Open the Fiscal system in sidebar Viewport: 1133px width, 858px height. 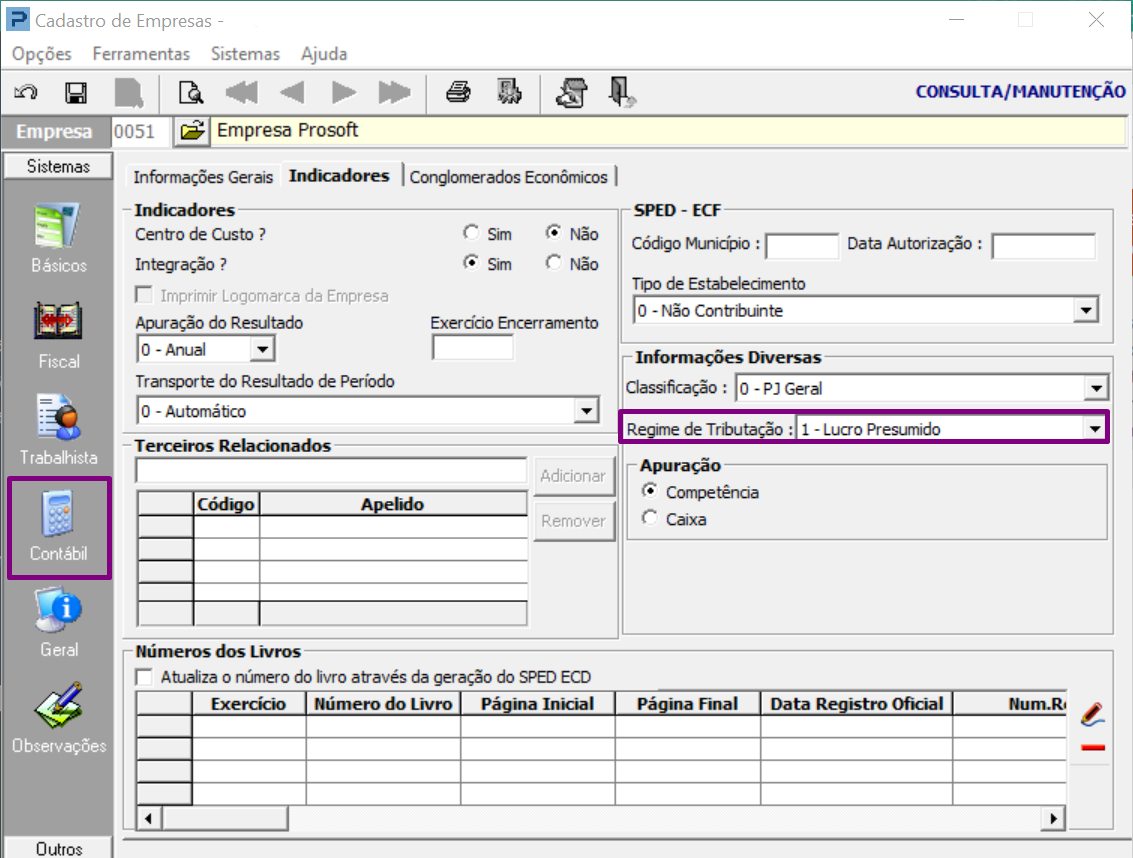pyautogui.click(x=59, y=335)
